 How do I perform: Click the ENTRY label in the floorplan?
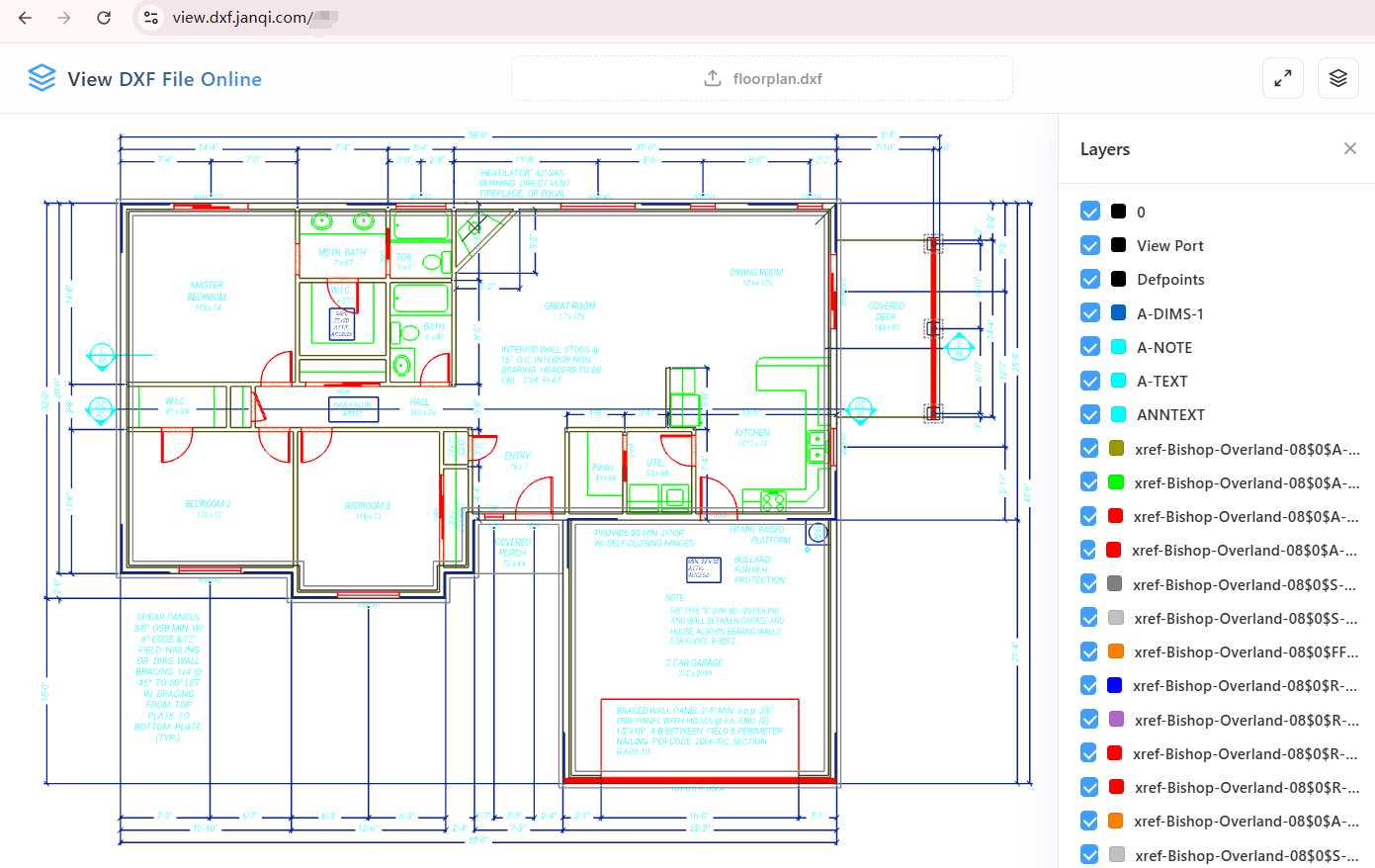pyautogui.click(x=518, y=456)
